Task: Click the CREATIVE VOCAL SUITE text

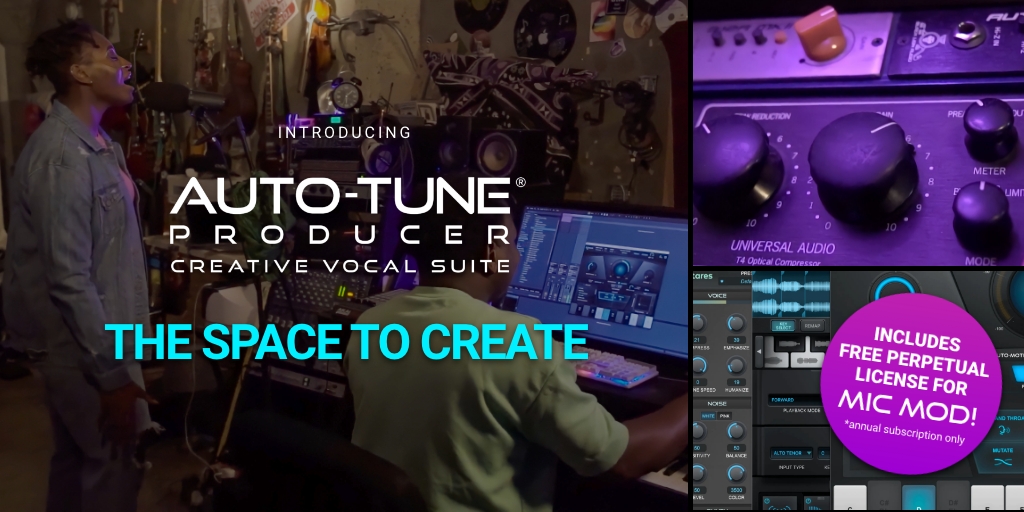Action: (x=340, y=265)
